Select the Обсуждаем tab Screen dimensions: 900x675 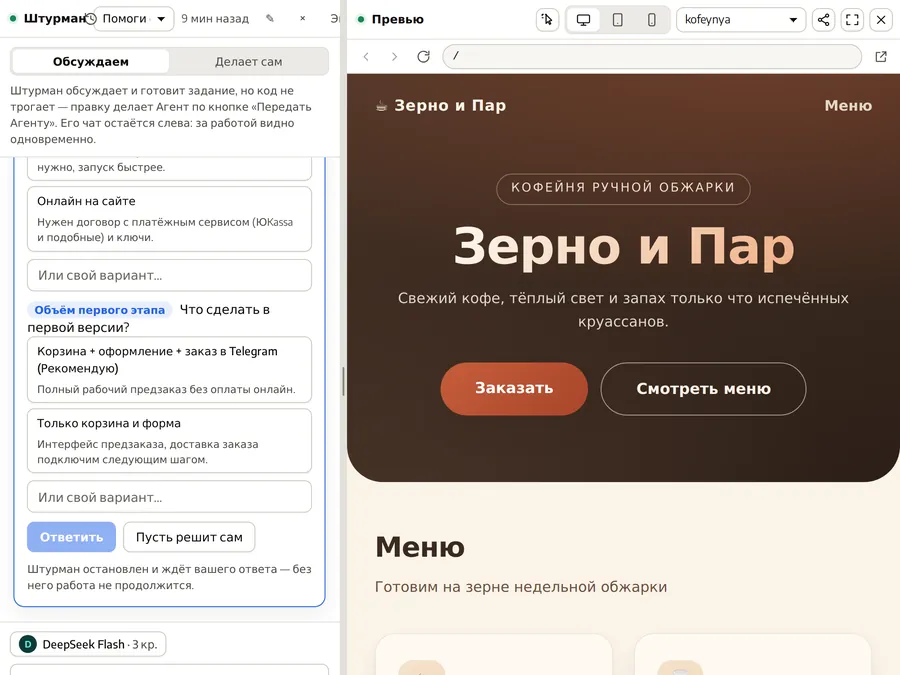coord(91,61)
